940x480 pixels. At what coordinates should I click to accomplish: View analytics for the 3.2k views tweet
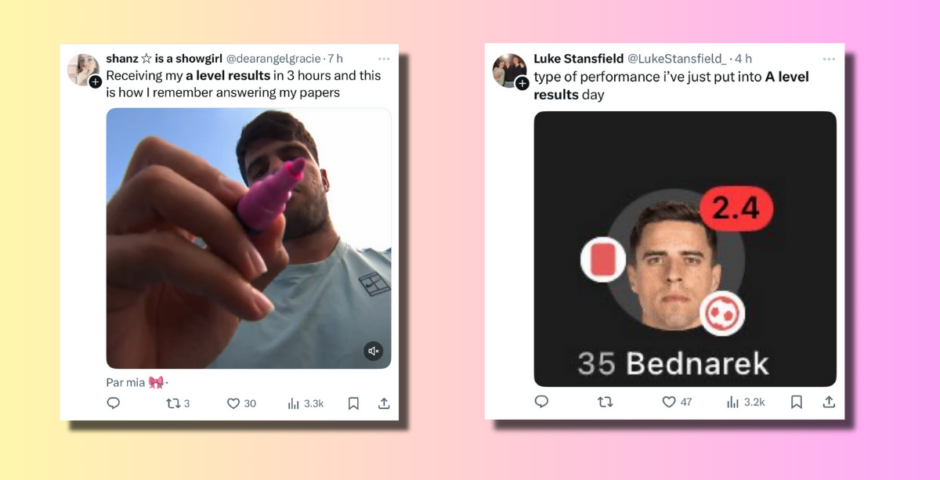[746, 401]
